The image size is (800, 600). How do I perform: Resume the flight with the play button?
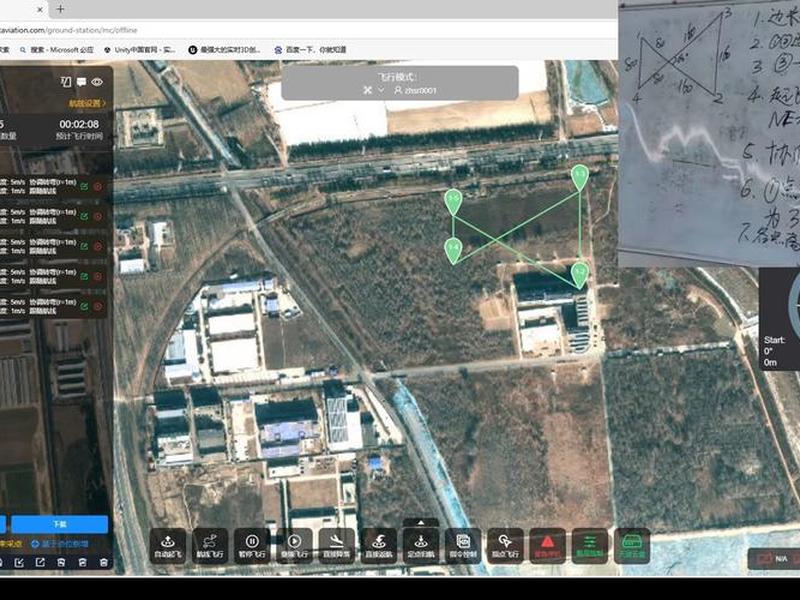point(294,546)
